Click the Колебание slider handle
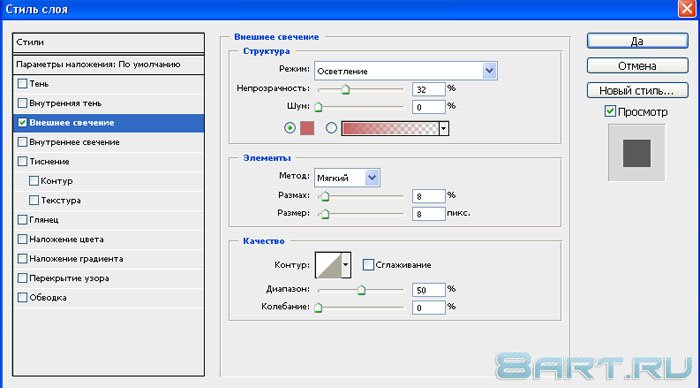 (x=318, y=308)
